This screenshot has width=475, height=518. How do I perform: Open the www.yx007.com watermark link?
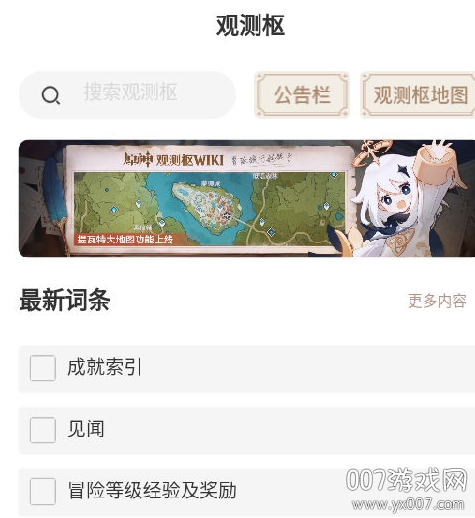click(407, 504)
